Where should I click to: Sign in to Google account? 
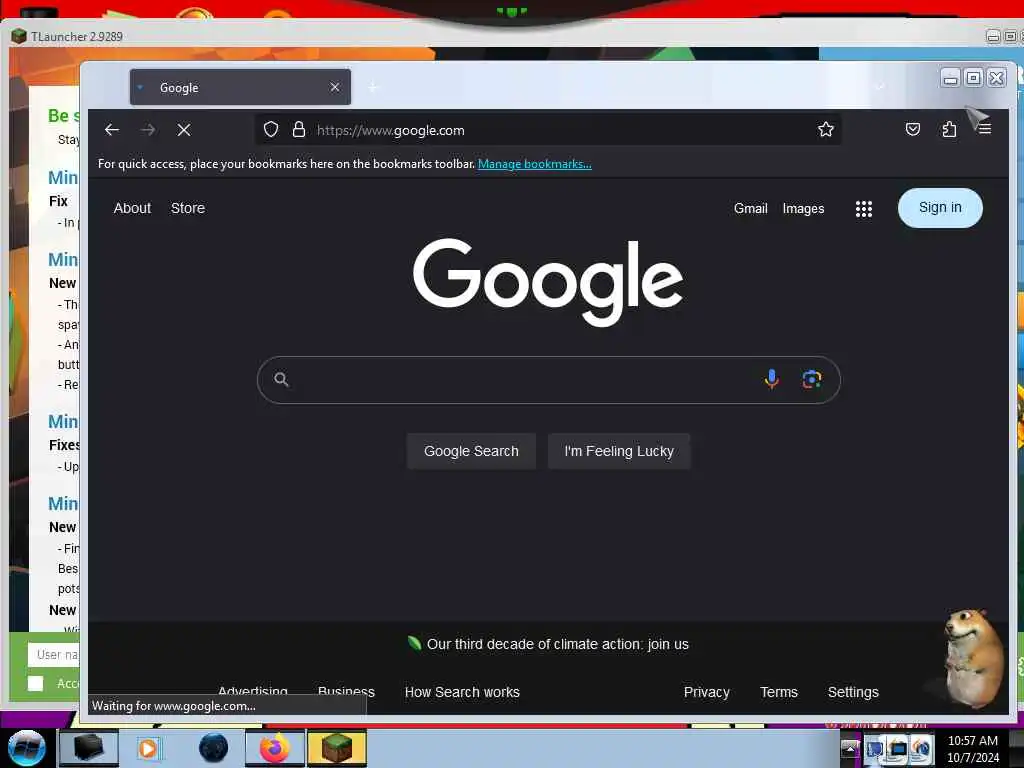940,208
